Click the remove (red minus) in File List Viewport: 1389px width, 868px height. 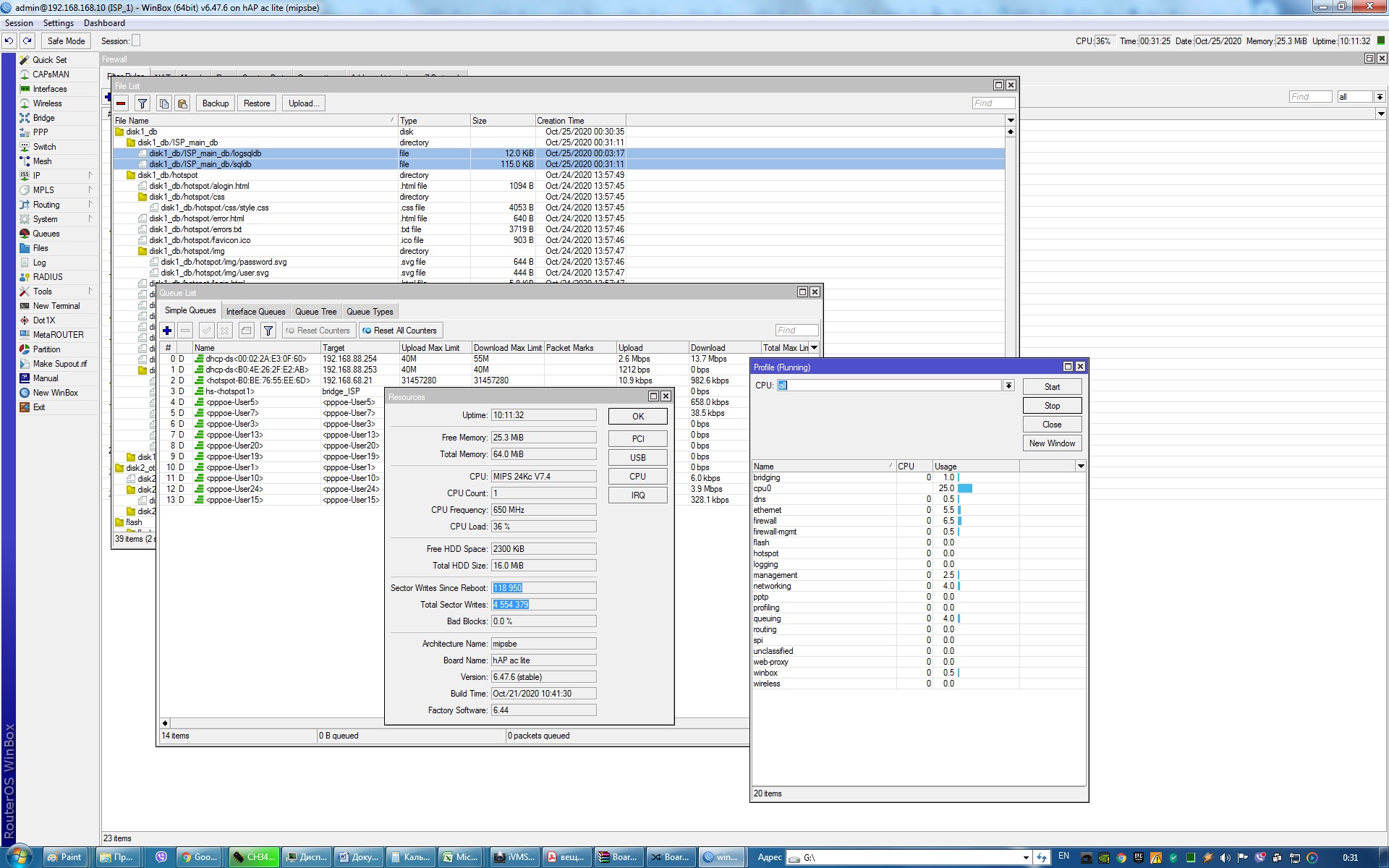tap(121, 103)
